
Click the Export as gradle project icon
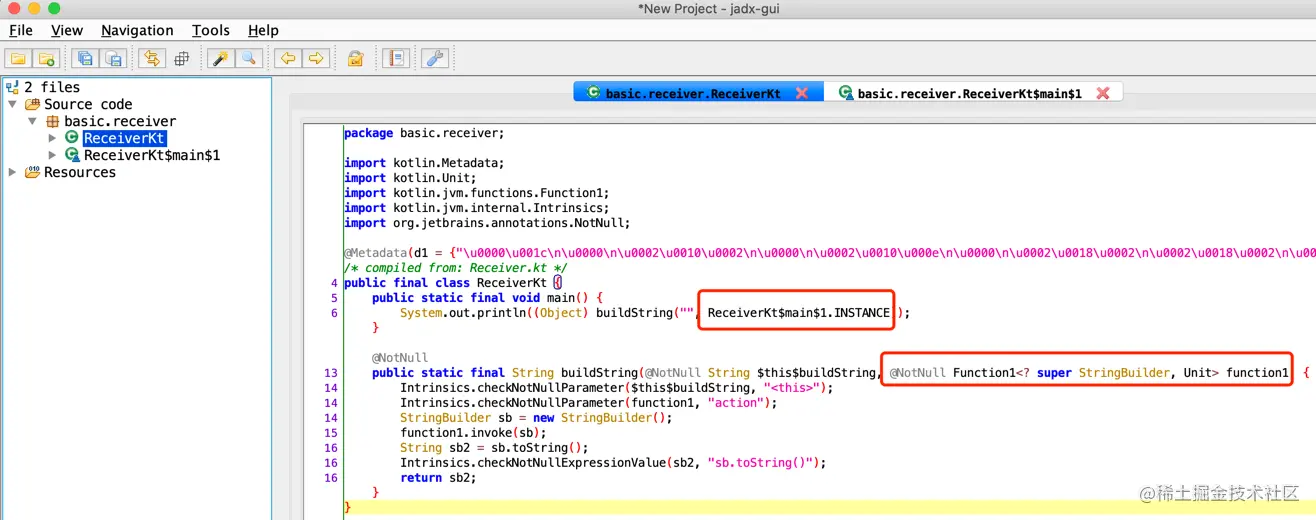point(113,58)
